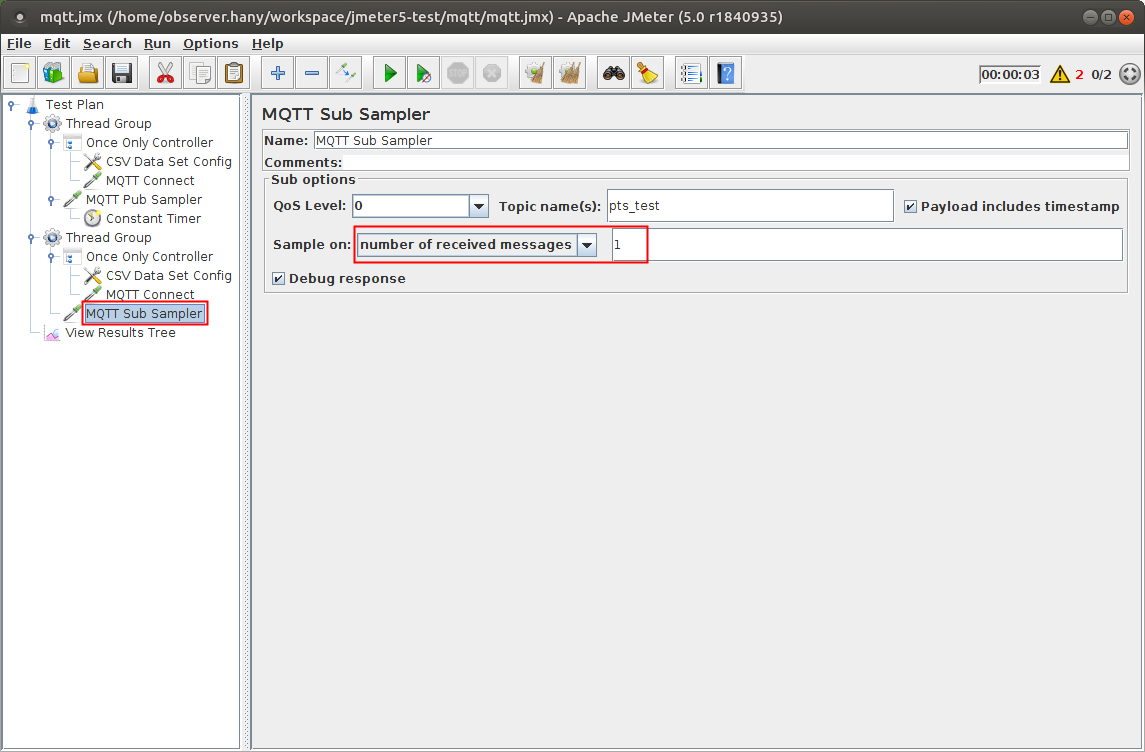
Task: Select View Results Tree in the tree
Action: 120,333
